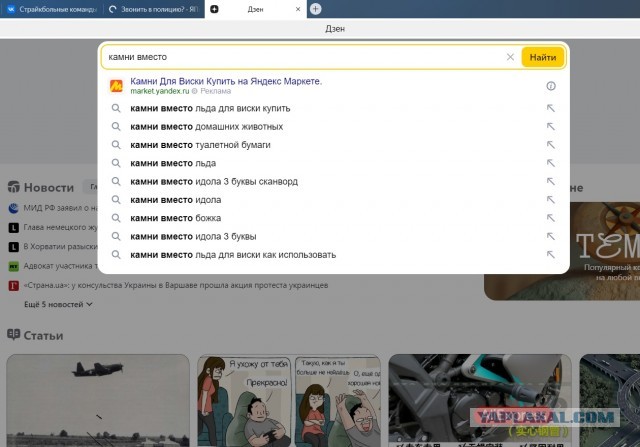Open the motorcycle engine article thumbnail
The image size is (640, 447).
click(x=480, y=400)
